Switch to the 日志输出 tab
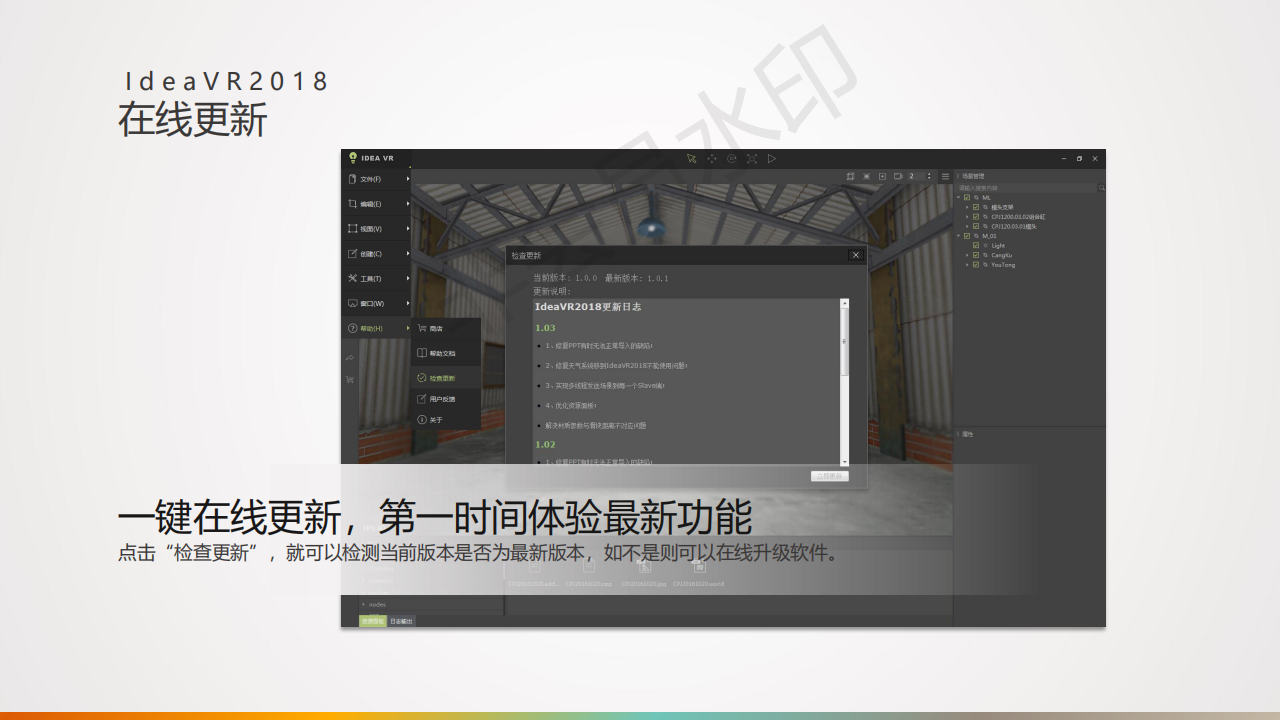 (401, 621)
